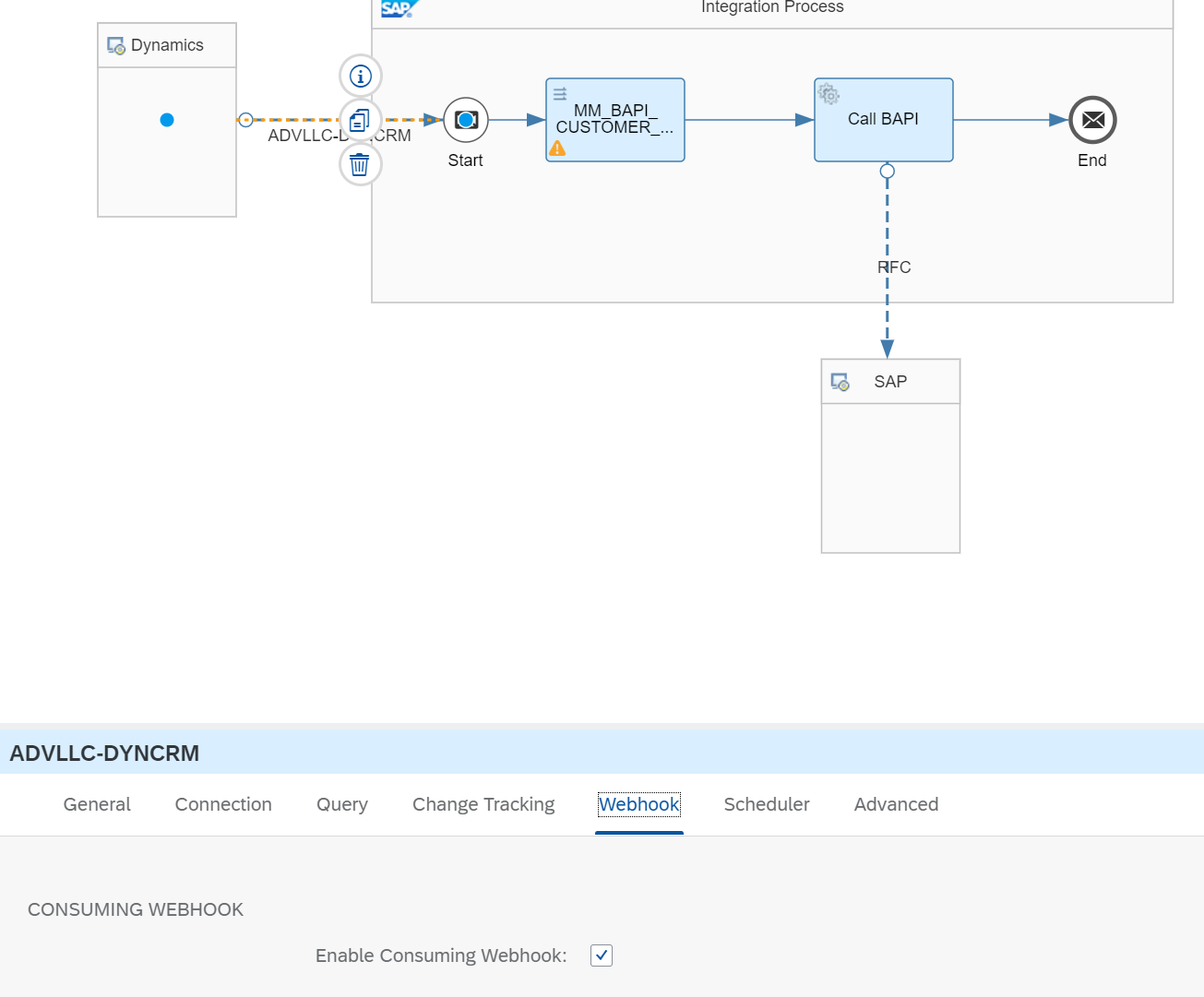
Task: Click the SAP logo on Integration Process
Action: pyautogui.click(x=399, y=9)
